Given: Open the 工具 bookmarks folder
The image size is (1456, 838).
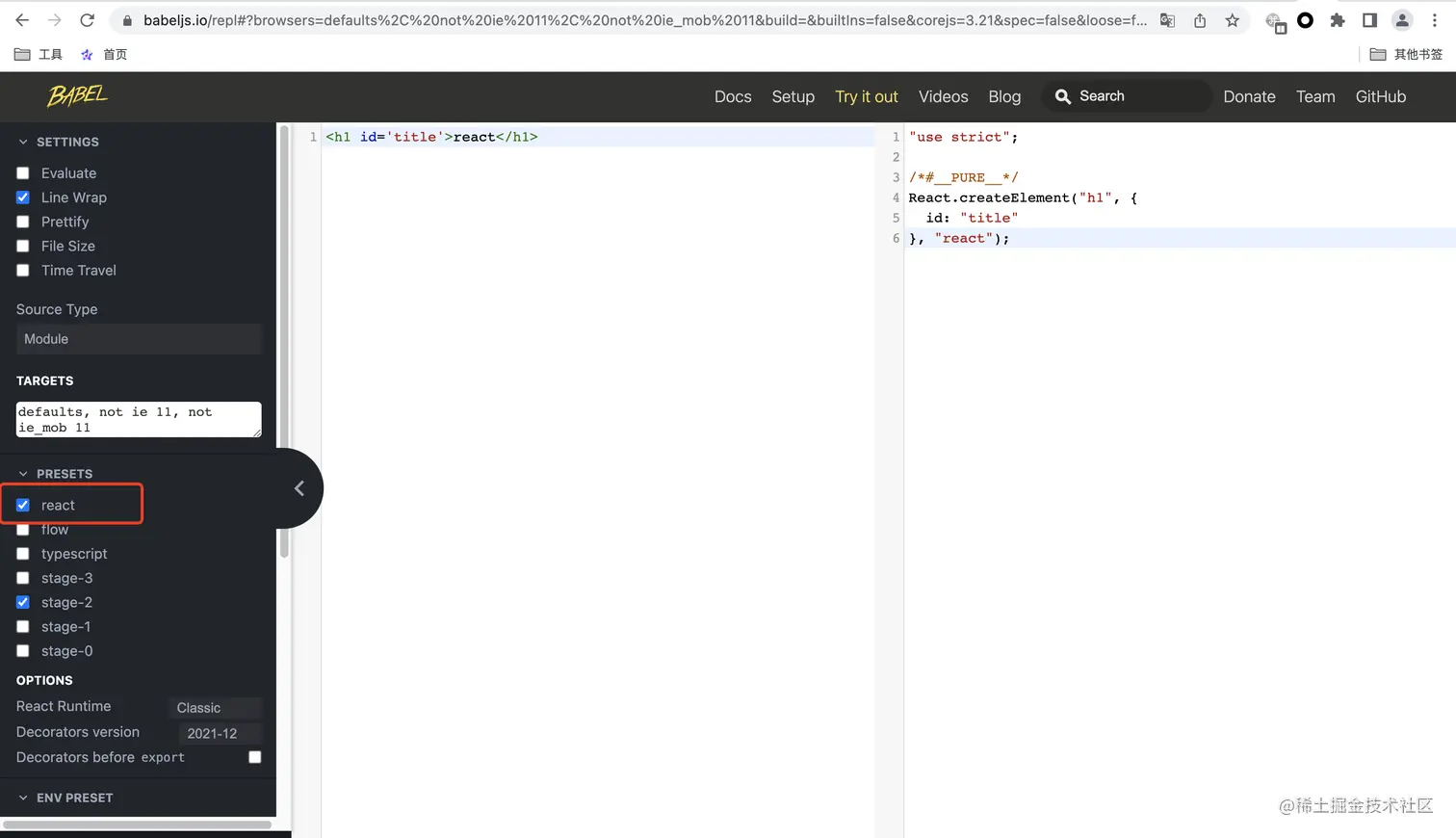Looking at the screenshot, I should [x=39, y=55].
